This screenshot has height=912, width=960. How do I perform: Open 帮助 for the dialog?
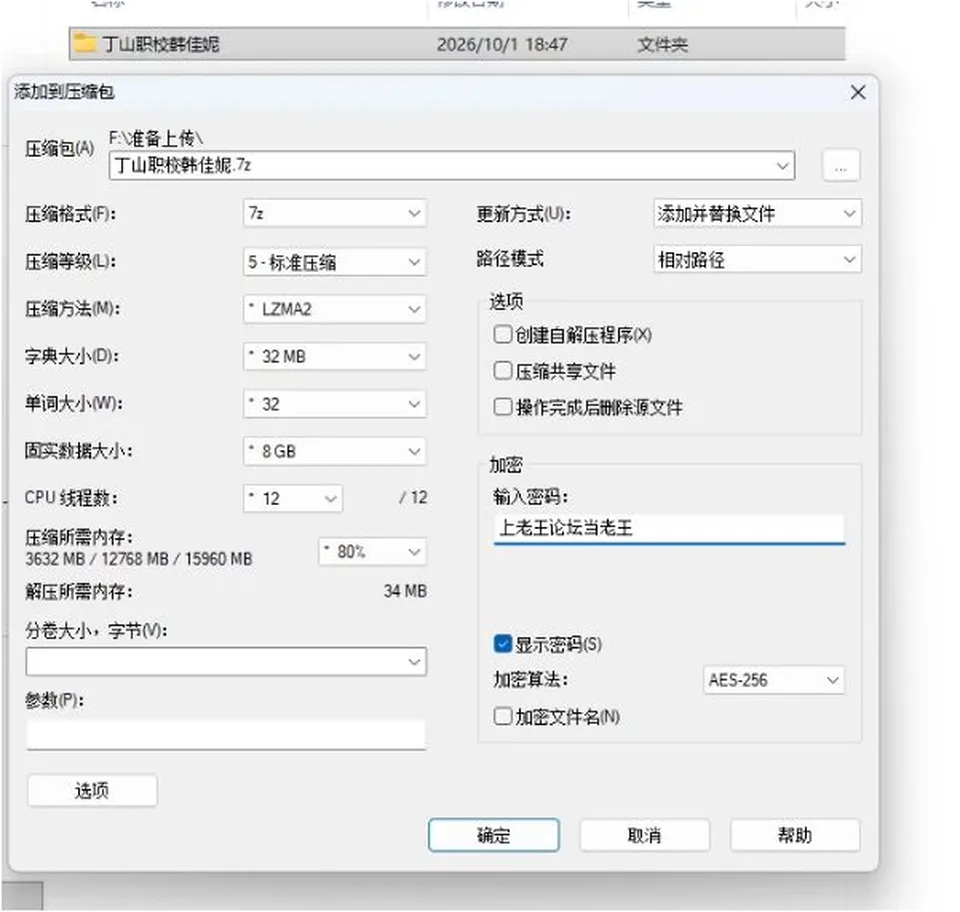pyautogui.click(x=795, y=835)
